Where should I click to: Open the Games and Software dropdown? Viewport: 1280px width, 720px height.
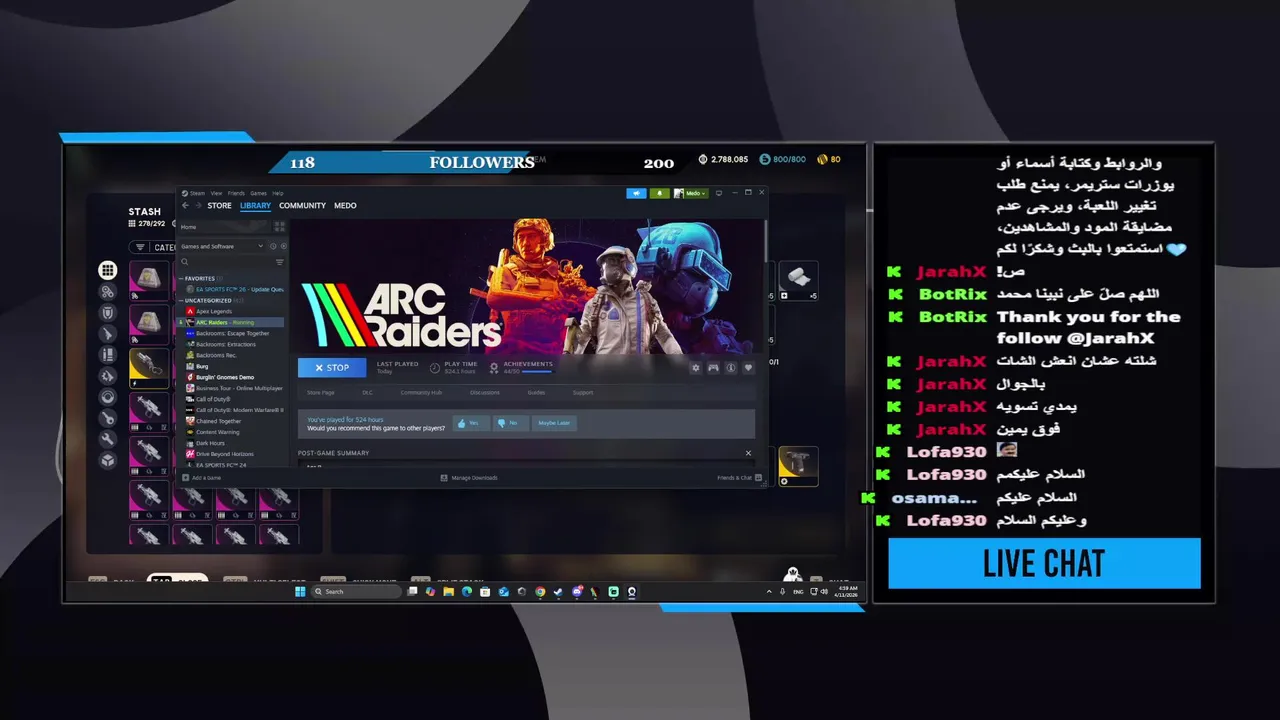click(x=222, y=246)
